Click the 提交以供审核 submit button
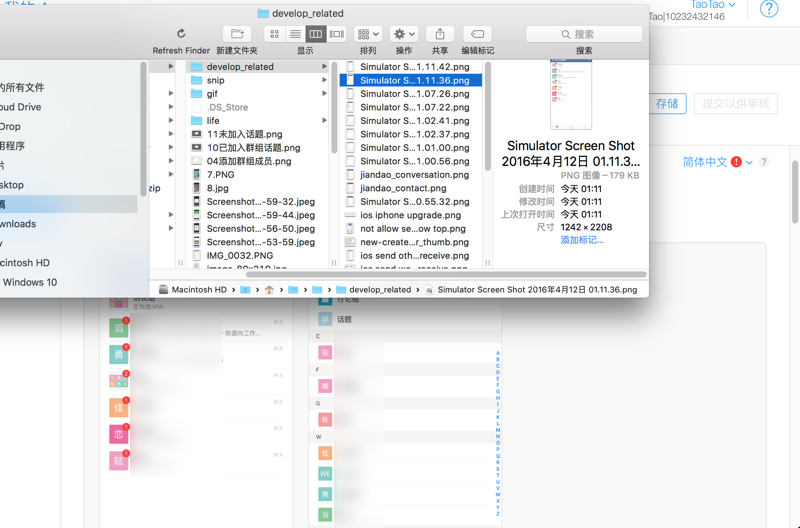The height and width of the screenshot is (528, 800). pos(736,104)
